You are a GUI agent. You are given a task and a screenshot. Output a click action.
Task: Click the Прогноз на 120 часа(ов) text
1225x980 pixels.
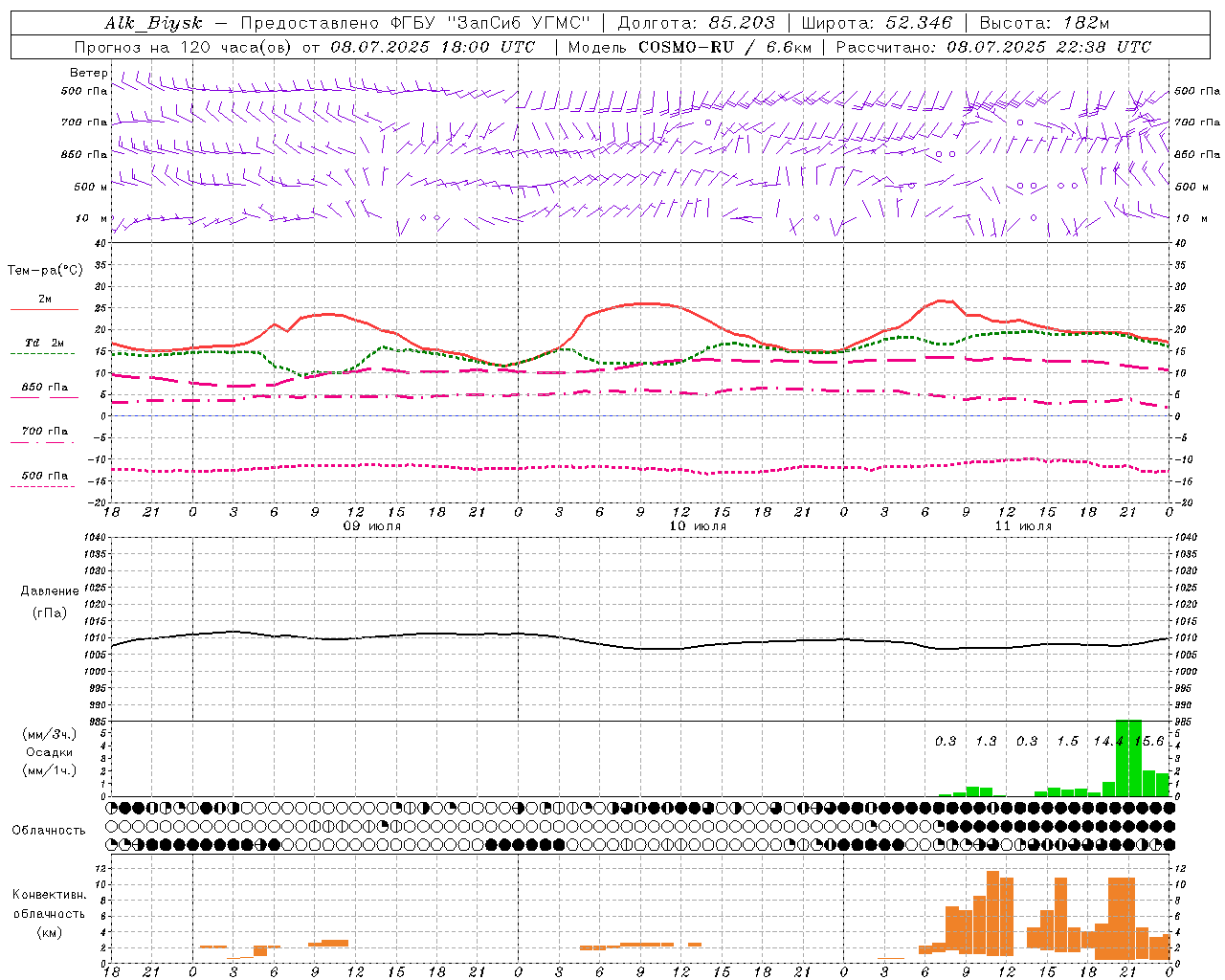(x=184, y=47)
